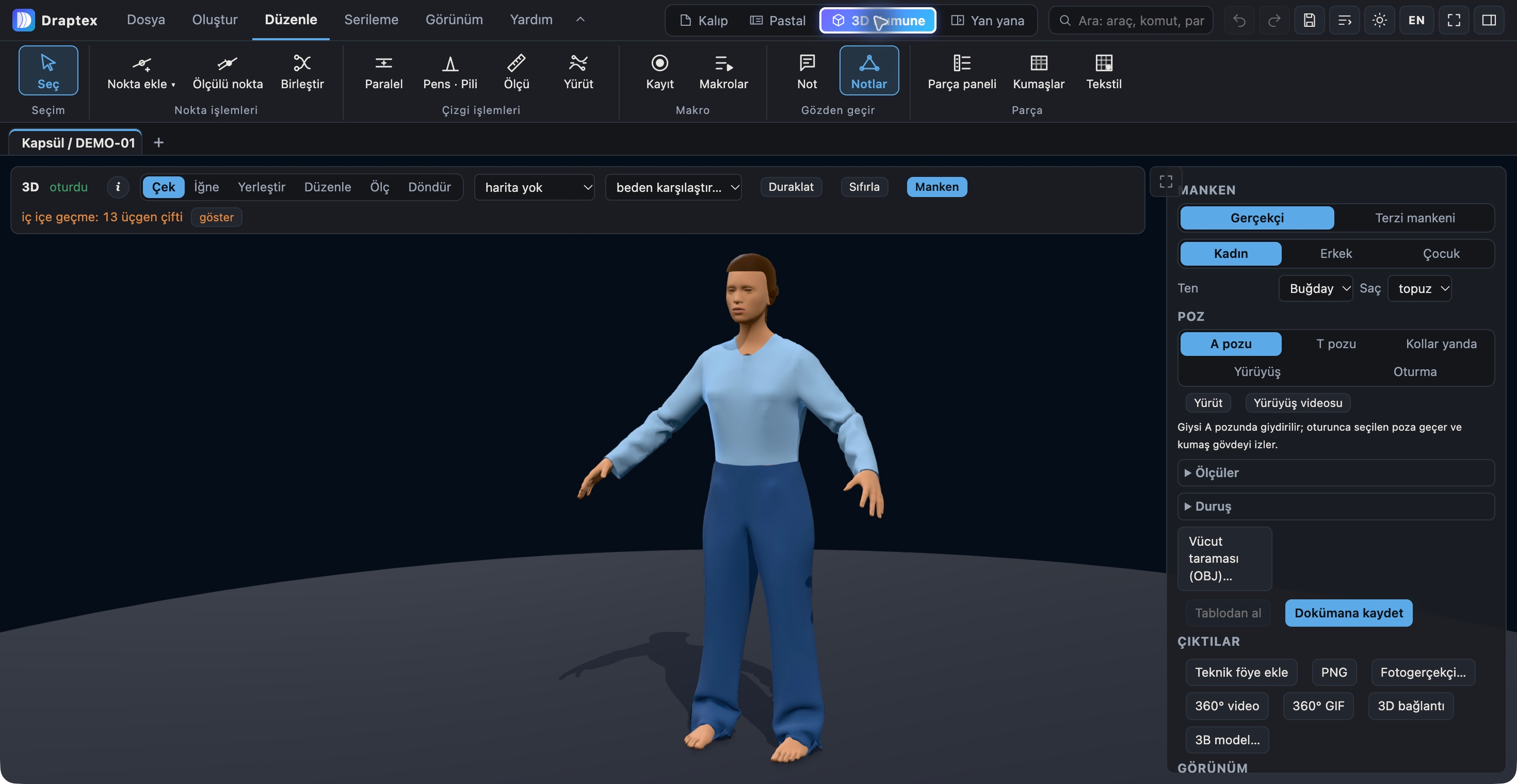This screenshot has width=1517, height=784.
Task: Choose the Ölçülü nokta tool
Action: (x=228, y=70)
